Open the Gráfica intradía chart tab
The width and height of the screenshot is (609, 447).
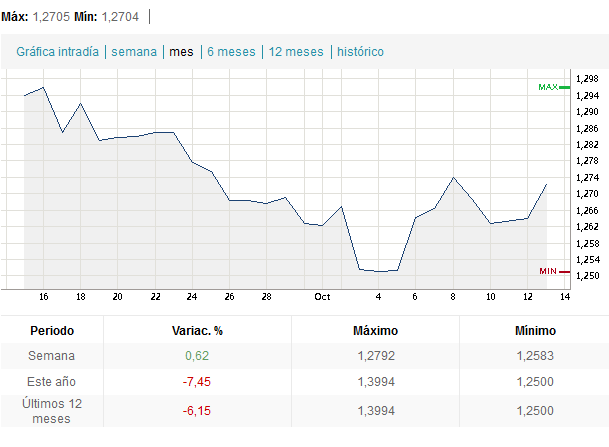tap(57, 51)
